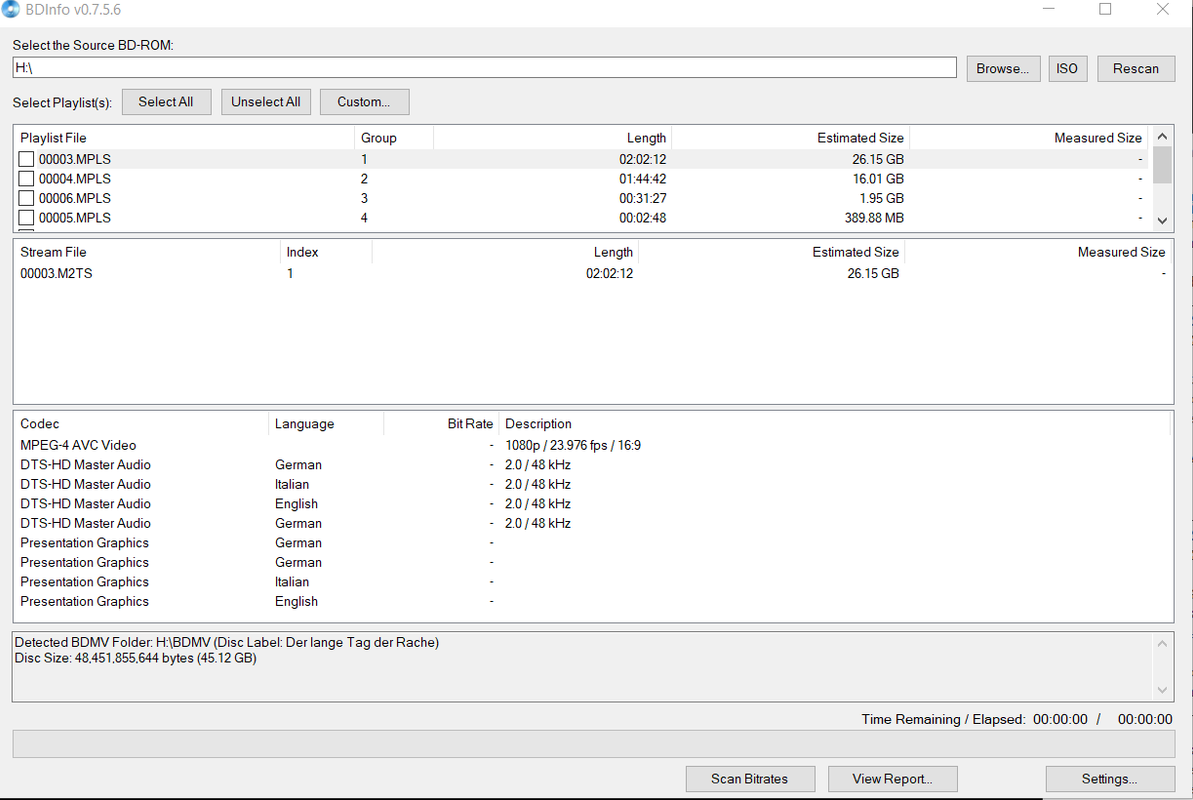Open Settings... dialog

tap(1109, 779)
